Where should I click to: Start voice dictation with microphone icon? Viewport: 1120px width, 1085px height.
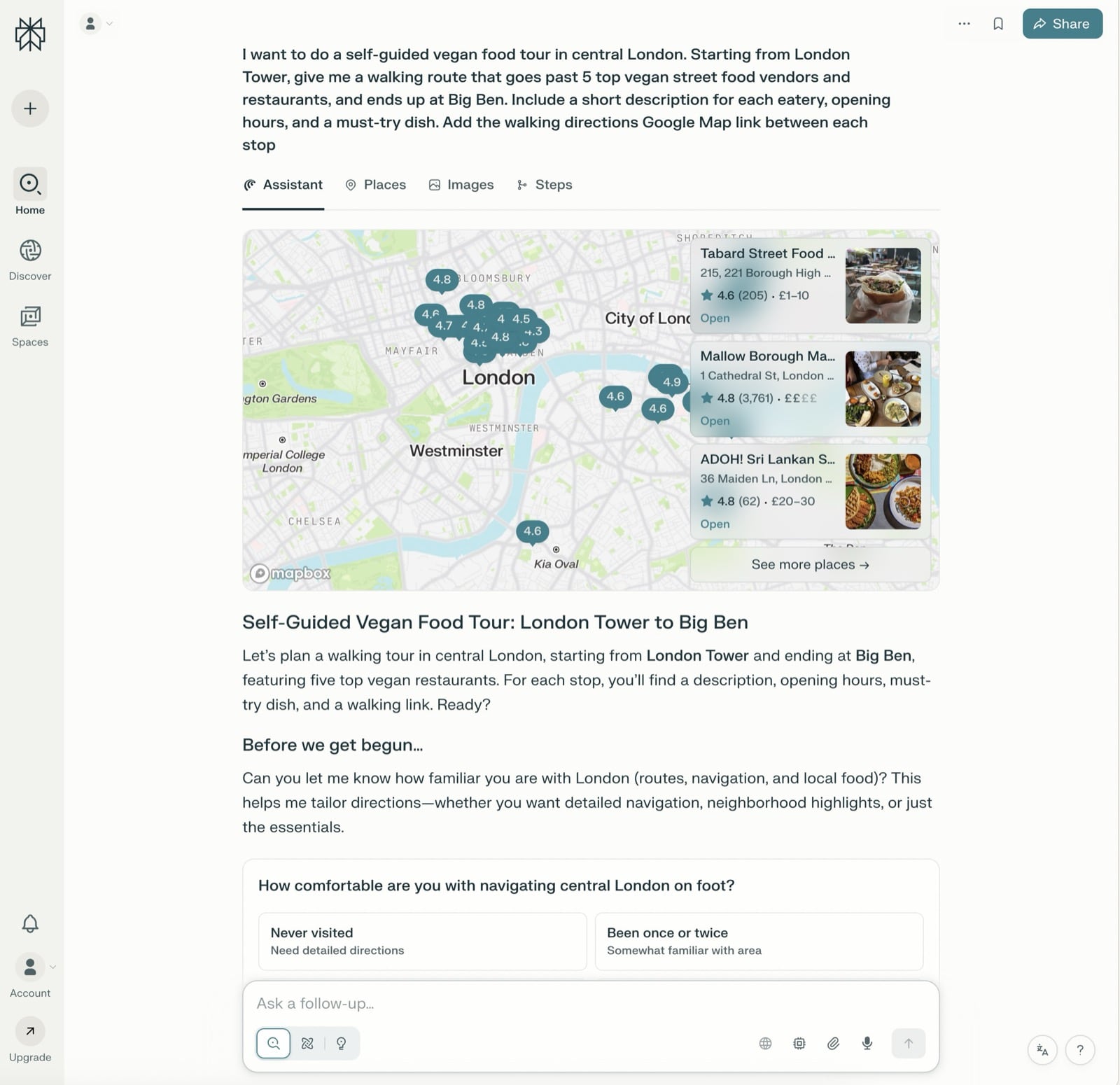click(x=867, y=1043)
